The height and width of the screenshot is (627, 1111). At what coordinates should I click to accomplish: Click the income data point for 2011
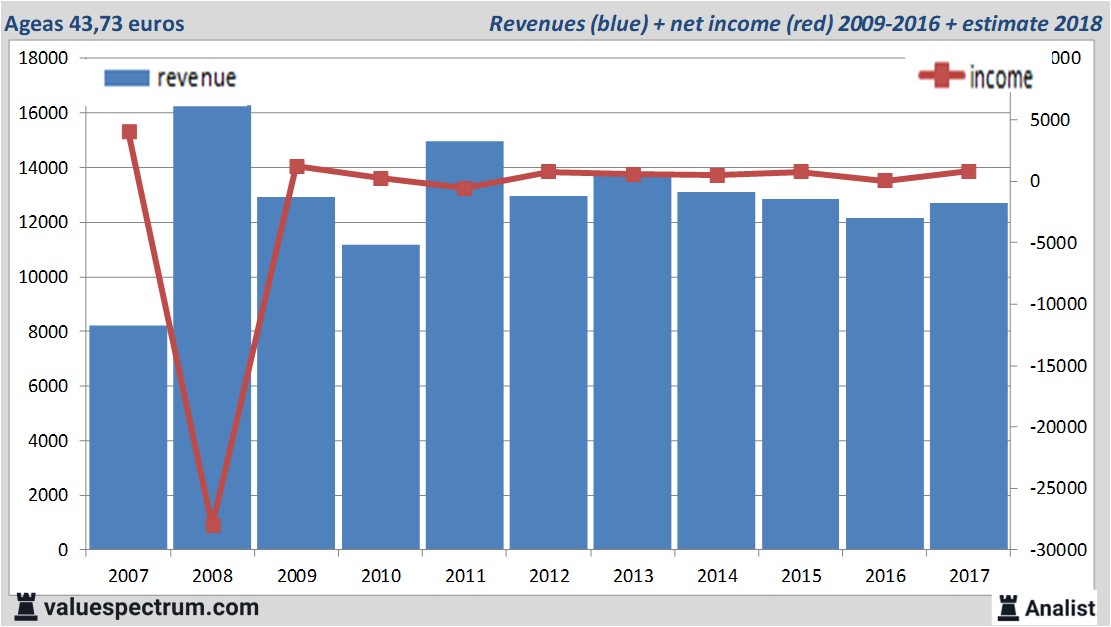pyautogui.click(x=464, y=187)
